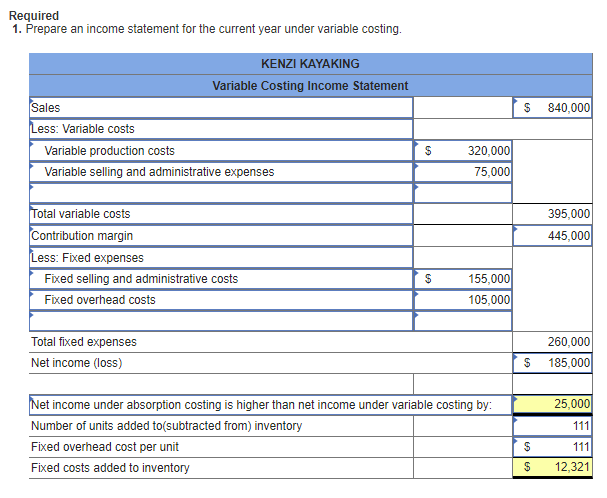Image resolution: width=607 pixels, height=498 pixels.
Task: Click the yellow 12,321 fixed costs field
Action: point(552,468)
